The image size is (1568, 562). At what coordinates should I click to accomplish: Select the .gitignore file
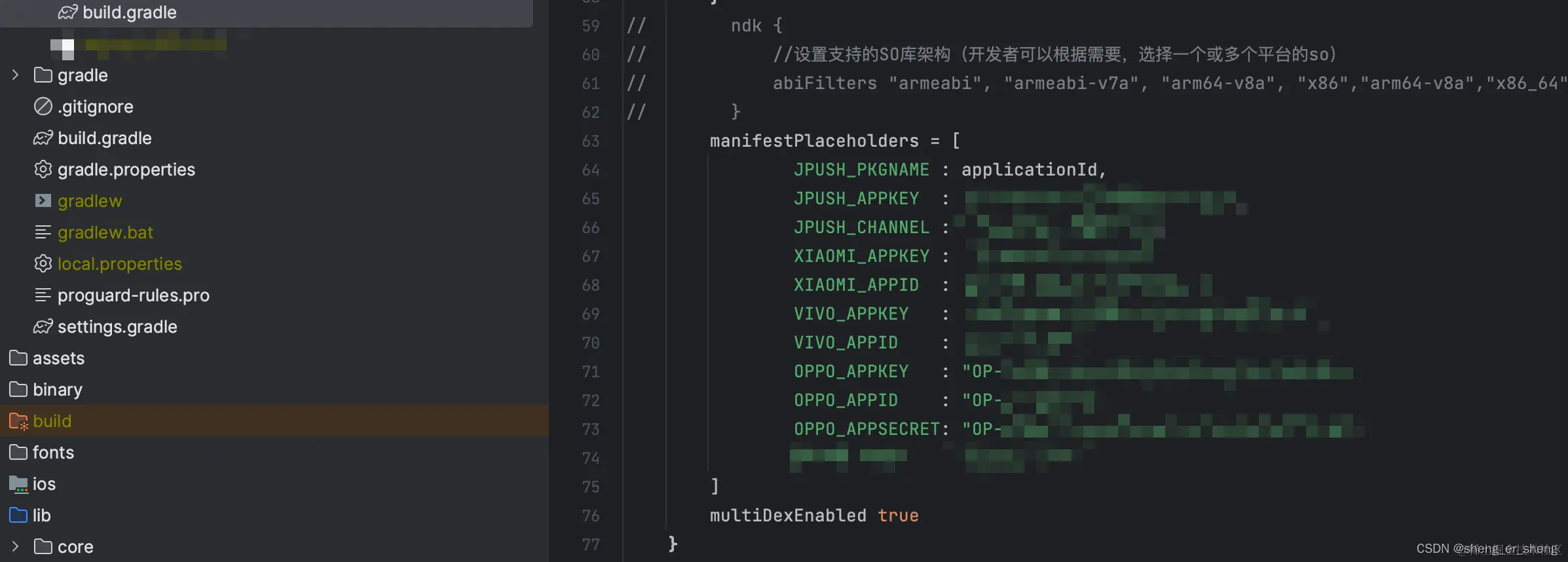click(x=95, y=107)
